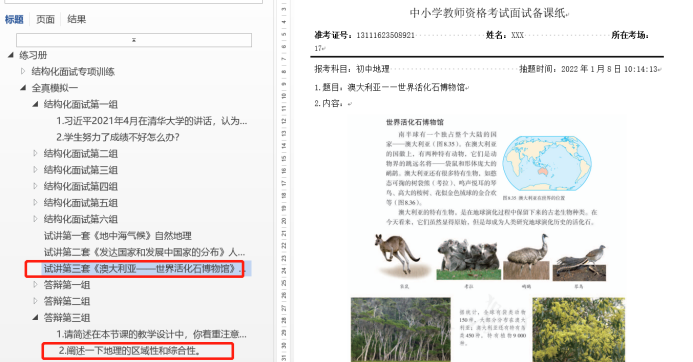This screenshot has height=362, width=693.
Task: Expand the 答辩第一组 heading
Action: (35, 285)
